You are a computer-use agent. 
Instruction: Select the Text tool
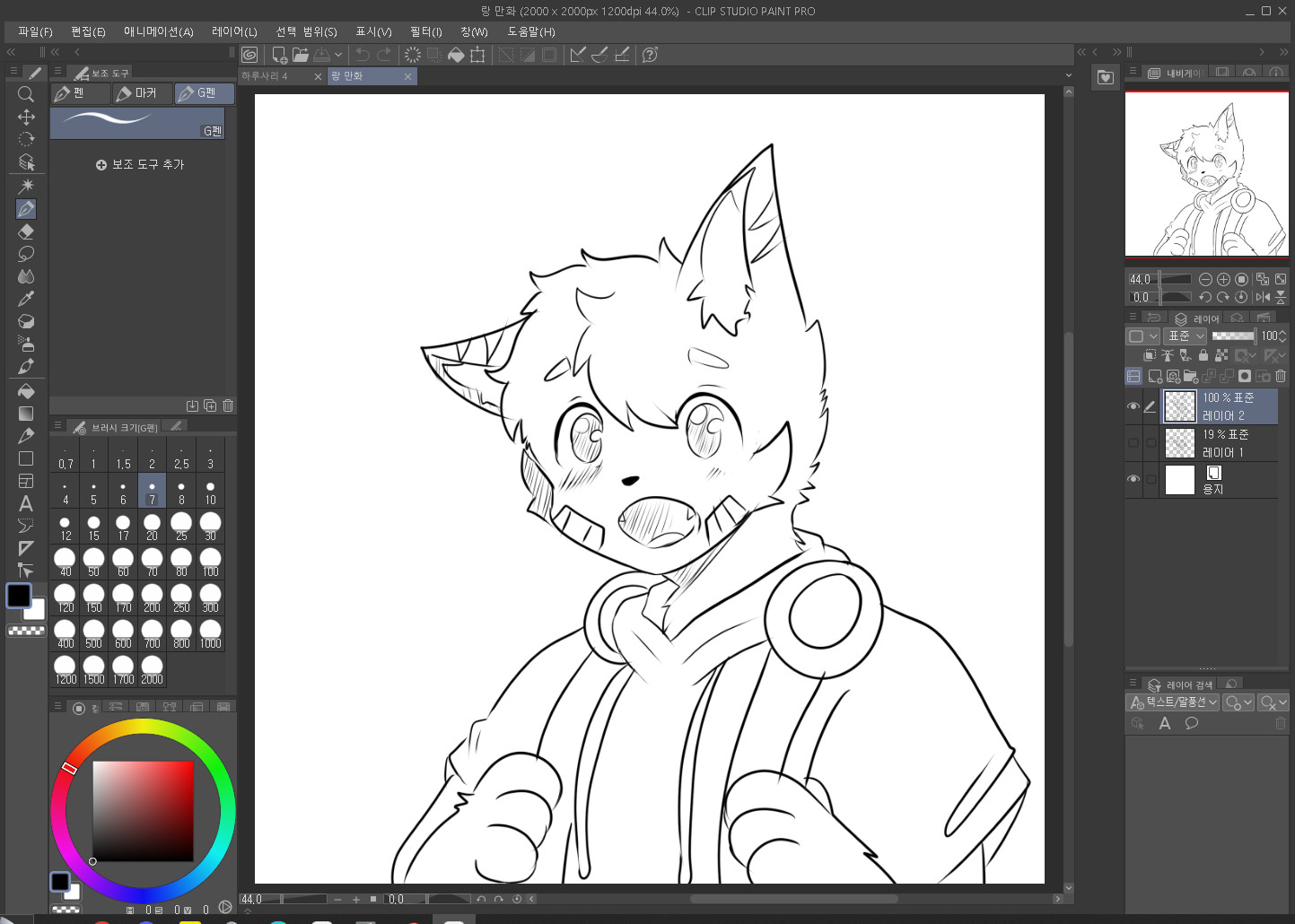pyautogui.click(x=26, y=503)
